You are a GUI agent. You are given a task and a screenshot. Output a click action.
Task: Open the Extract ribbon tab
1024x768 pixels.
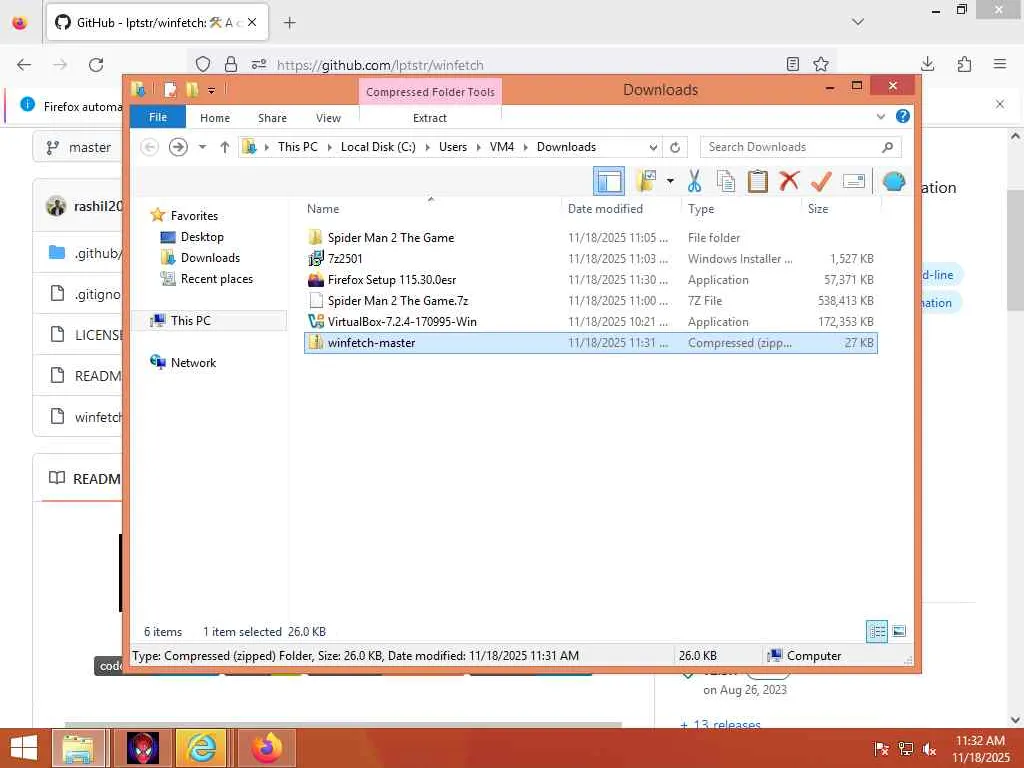[x=430, y=118]
